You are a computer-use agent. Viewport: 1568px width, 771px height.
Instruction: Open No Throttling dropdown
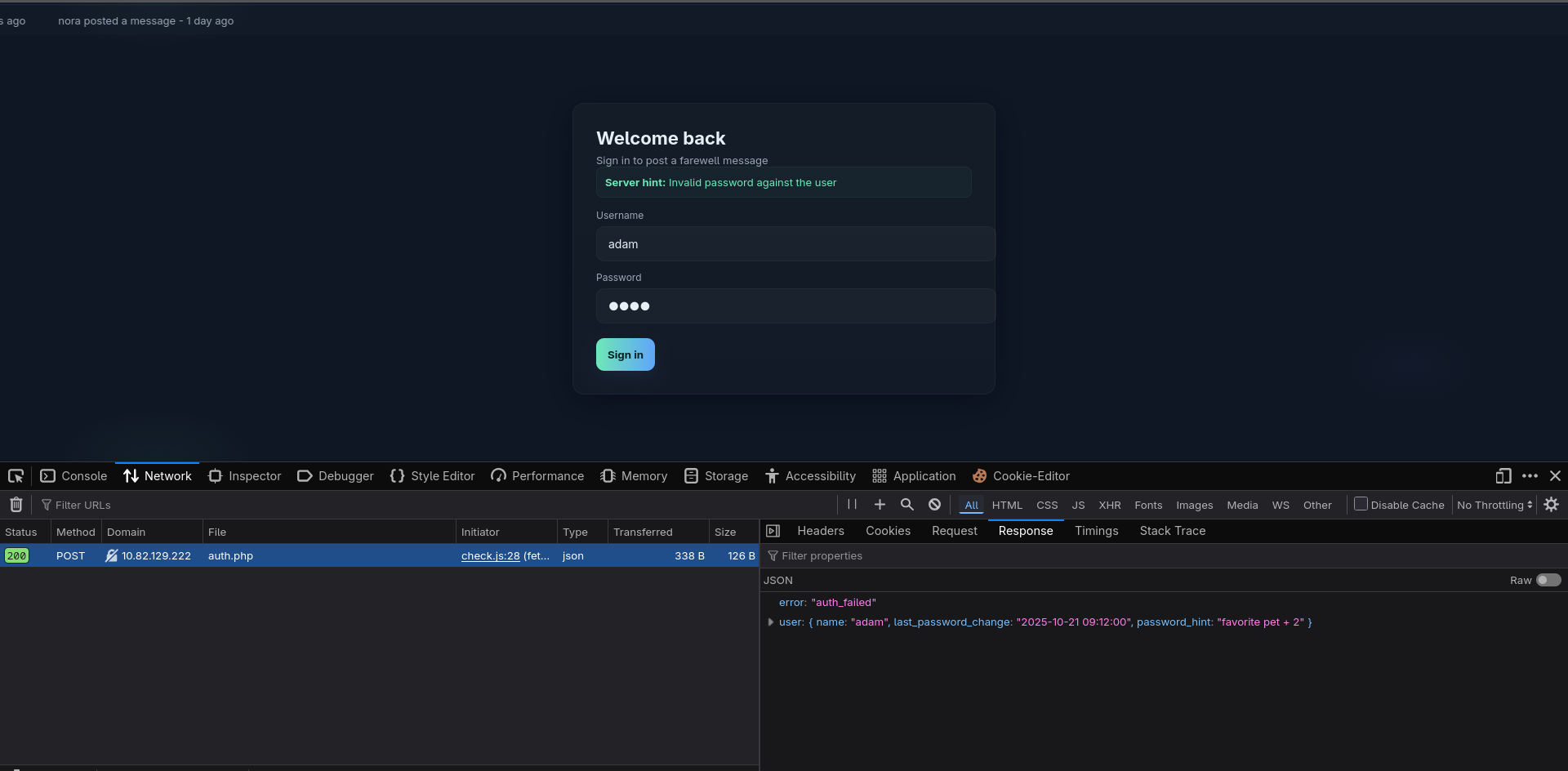(1494, 506)
